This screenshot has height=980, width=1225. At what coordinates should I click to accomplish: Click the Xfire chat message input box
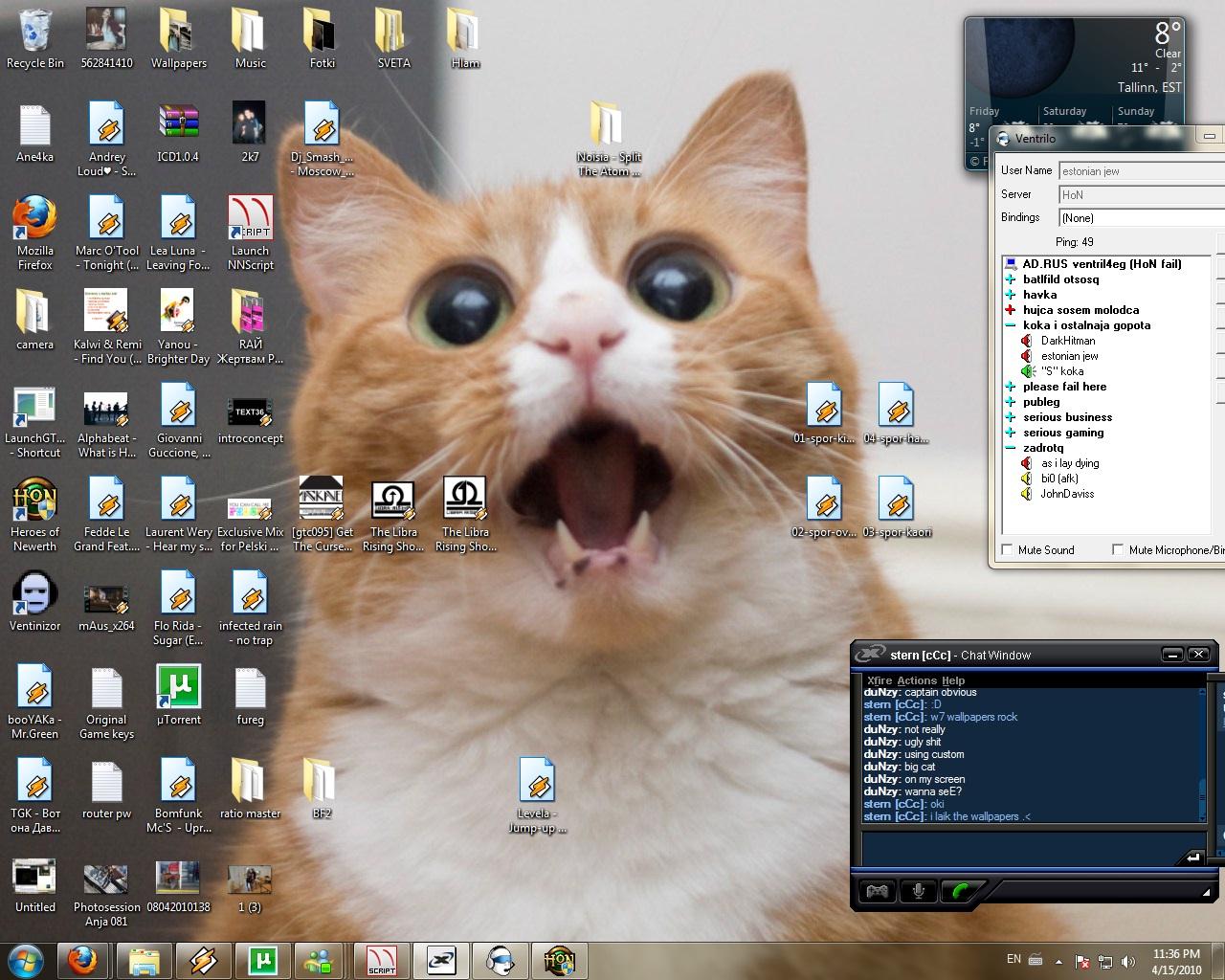coord(1020,849)
